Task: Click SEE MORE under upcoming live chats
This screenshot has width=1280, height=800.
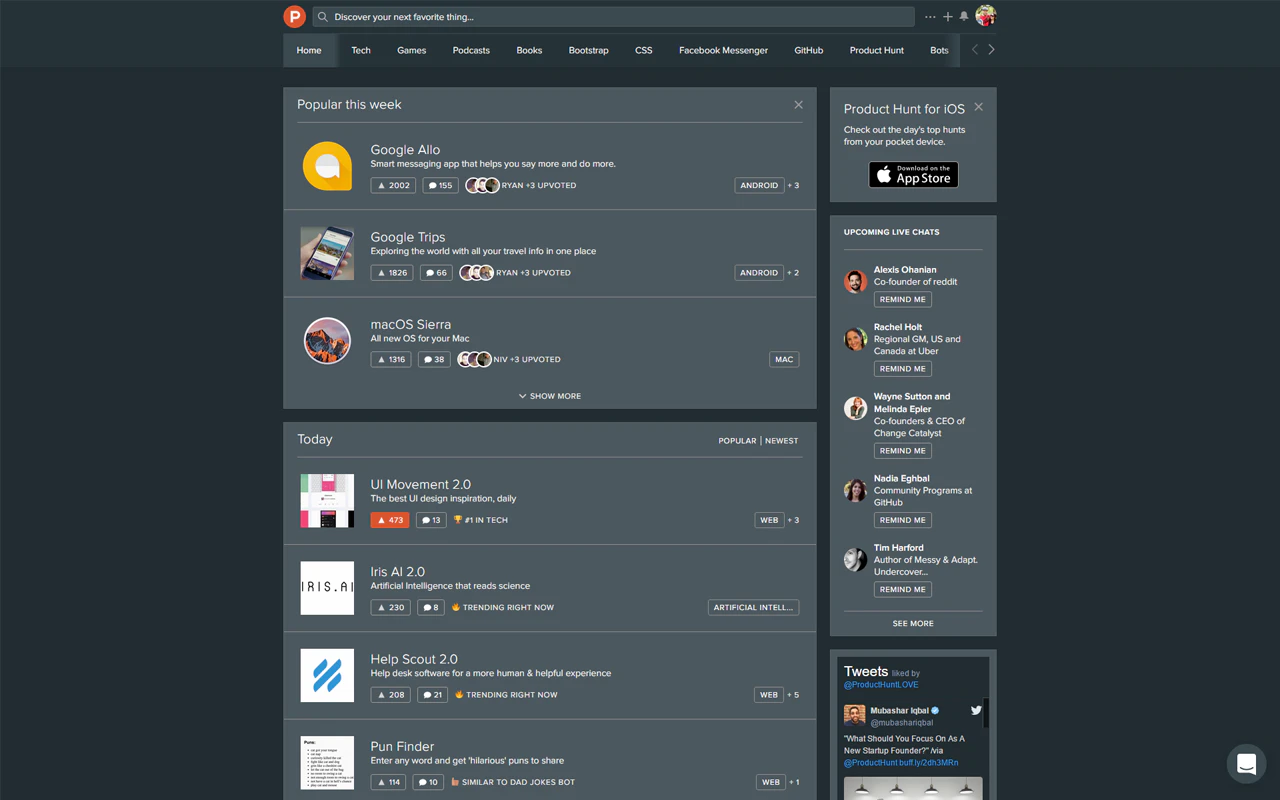Action: (x=912, y=623)
